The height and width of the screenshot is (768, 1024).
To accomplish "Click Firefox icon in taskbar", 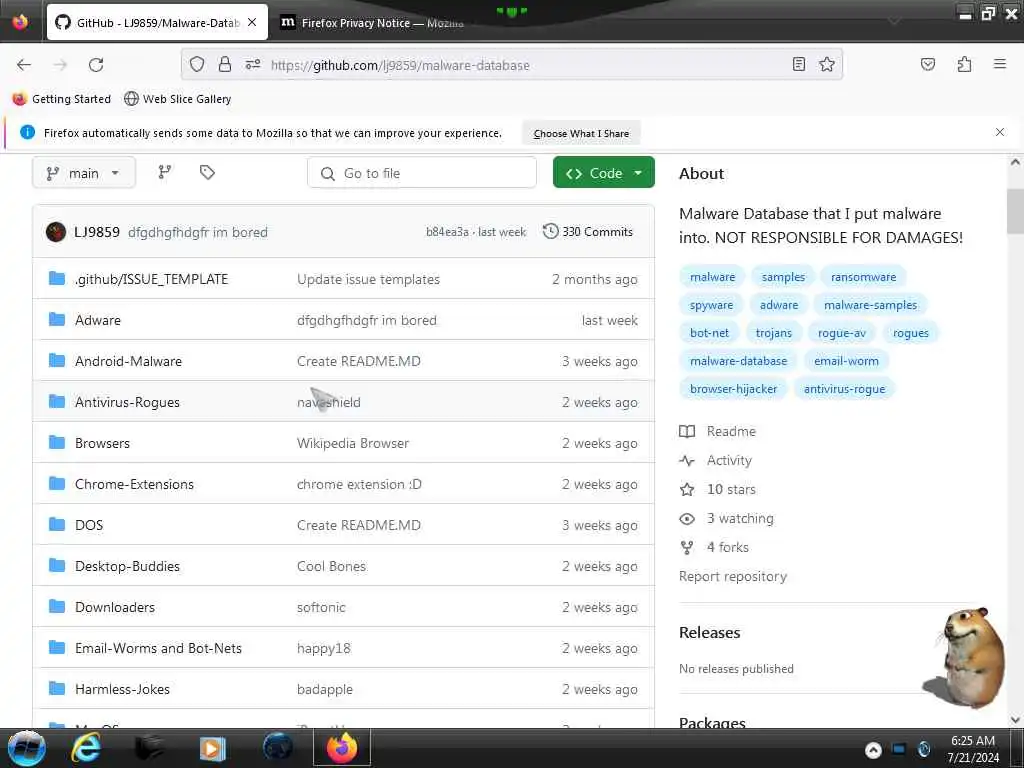I will (x=342, y=748).
